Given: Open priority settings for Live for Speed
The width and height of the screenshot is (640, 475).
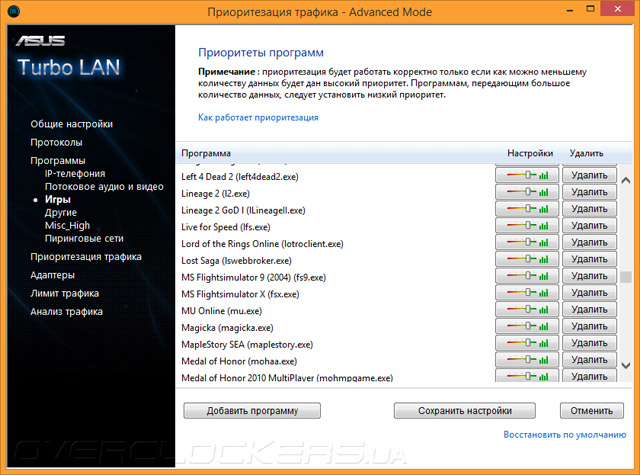Looking at the screenshot, I should (527, 226).
